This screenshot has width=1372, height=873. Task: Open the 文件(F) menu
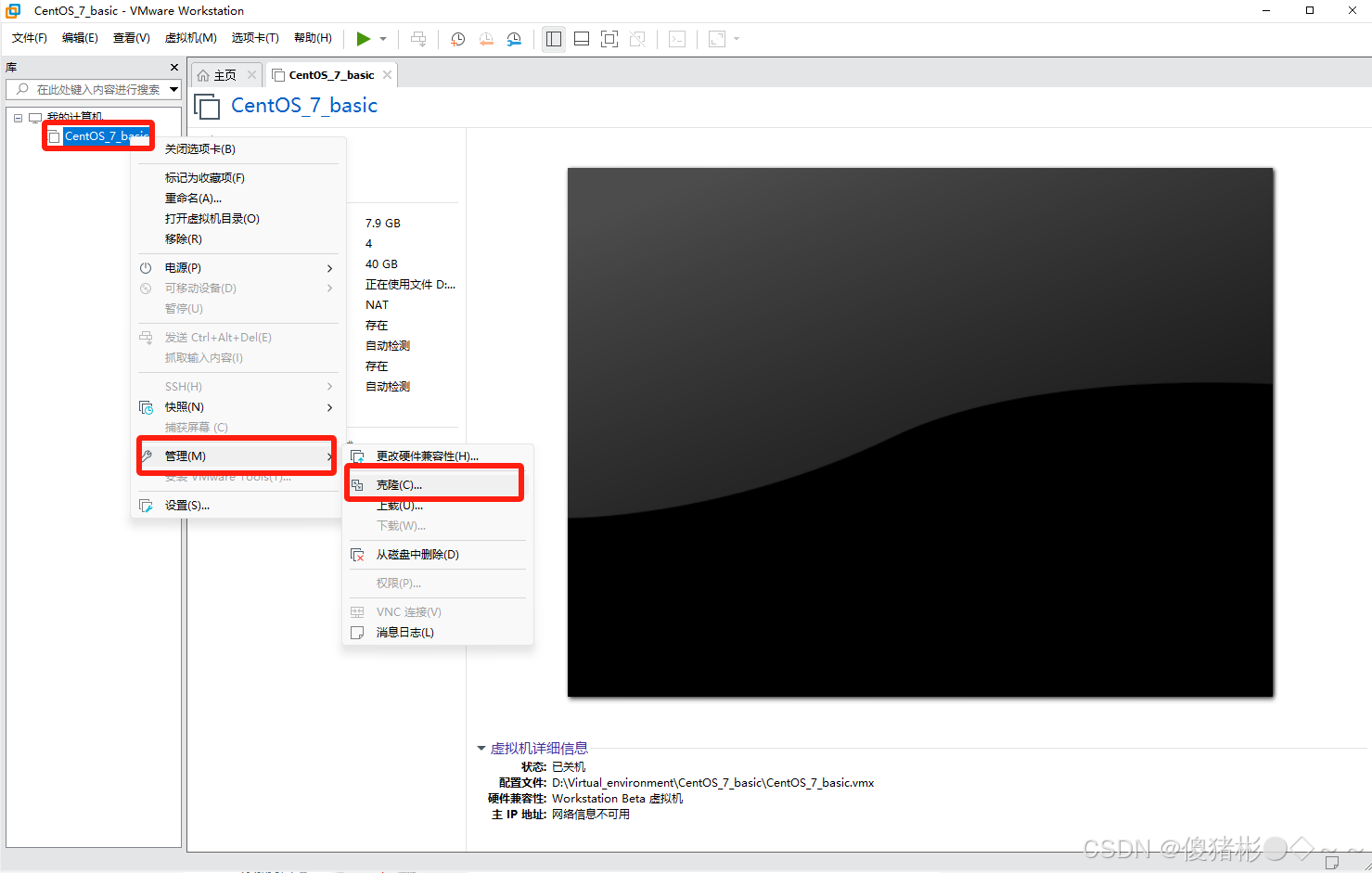[30, 38]
